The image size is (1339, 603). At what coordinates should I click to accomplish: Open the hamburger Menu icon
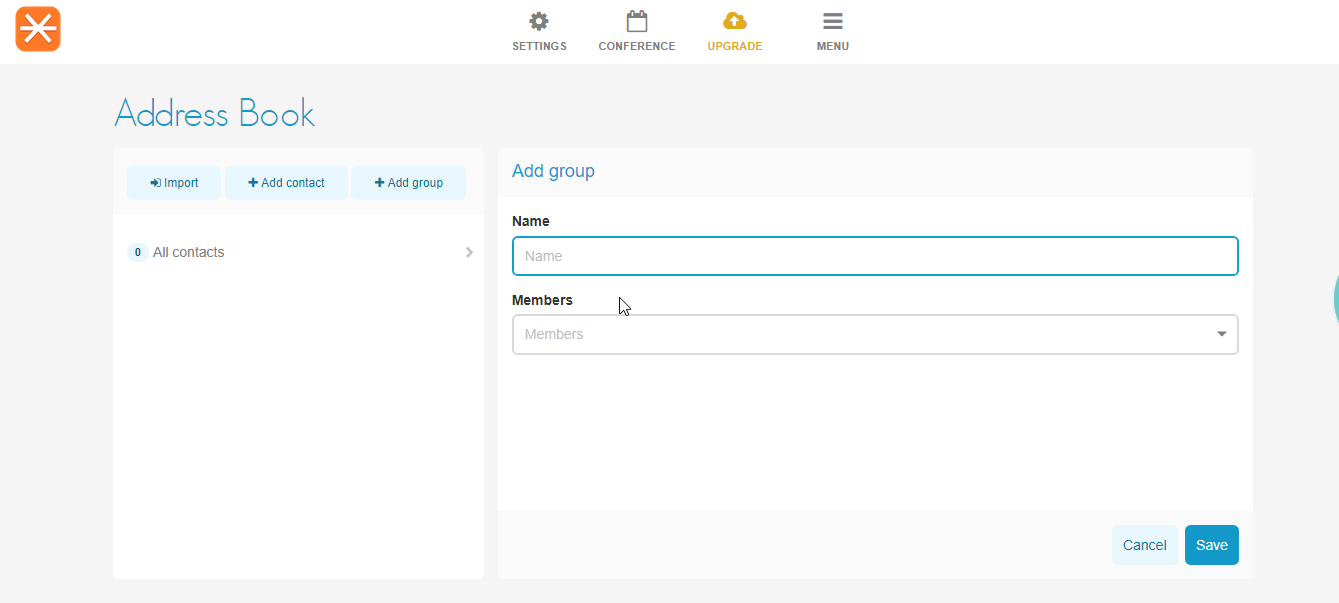click(832, 22)
